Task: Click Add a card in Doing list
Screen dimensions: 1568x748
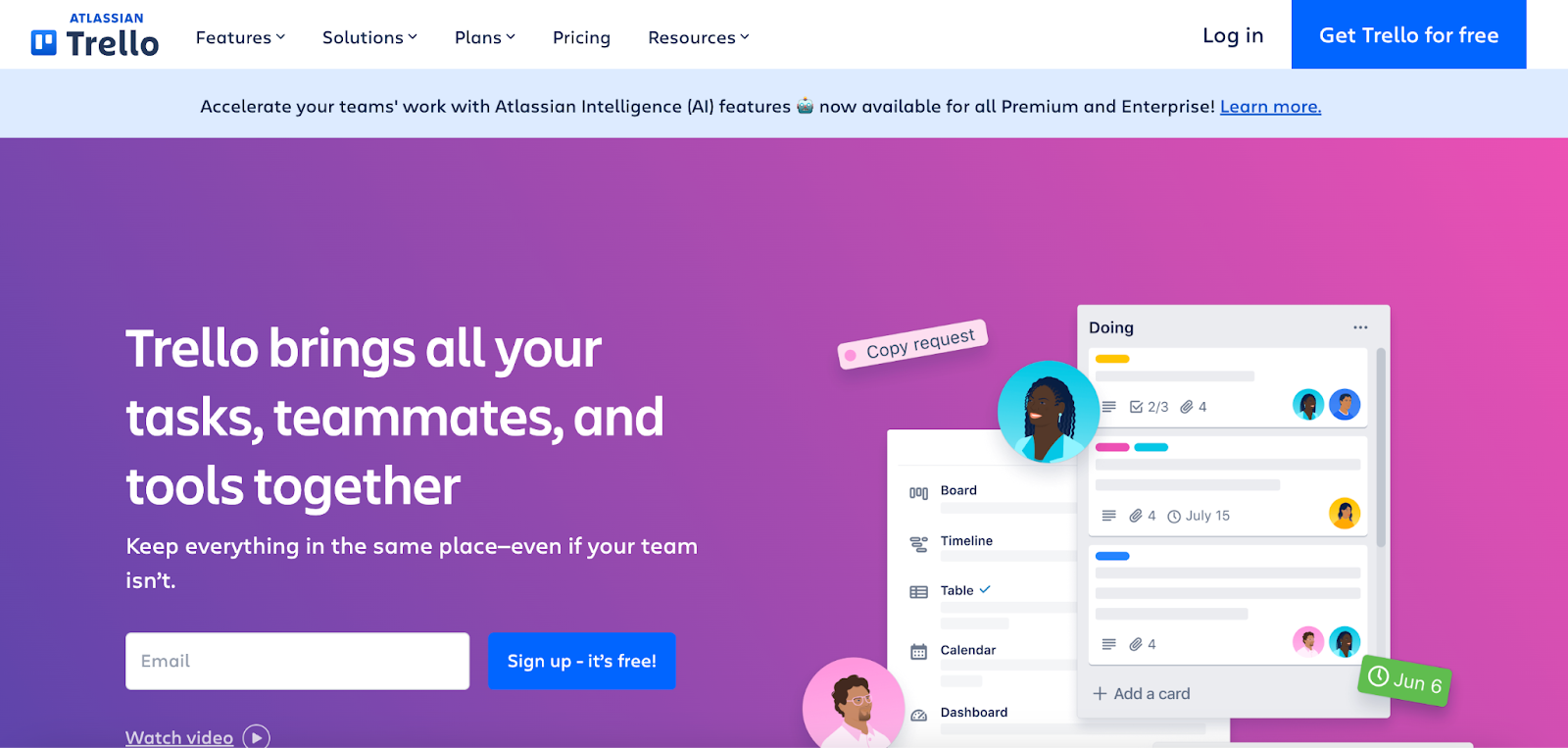Action: click(1142, 693)
